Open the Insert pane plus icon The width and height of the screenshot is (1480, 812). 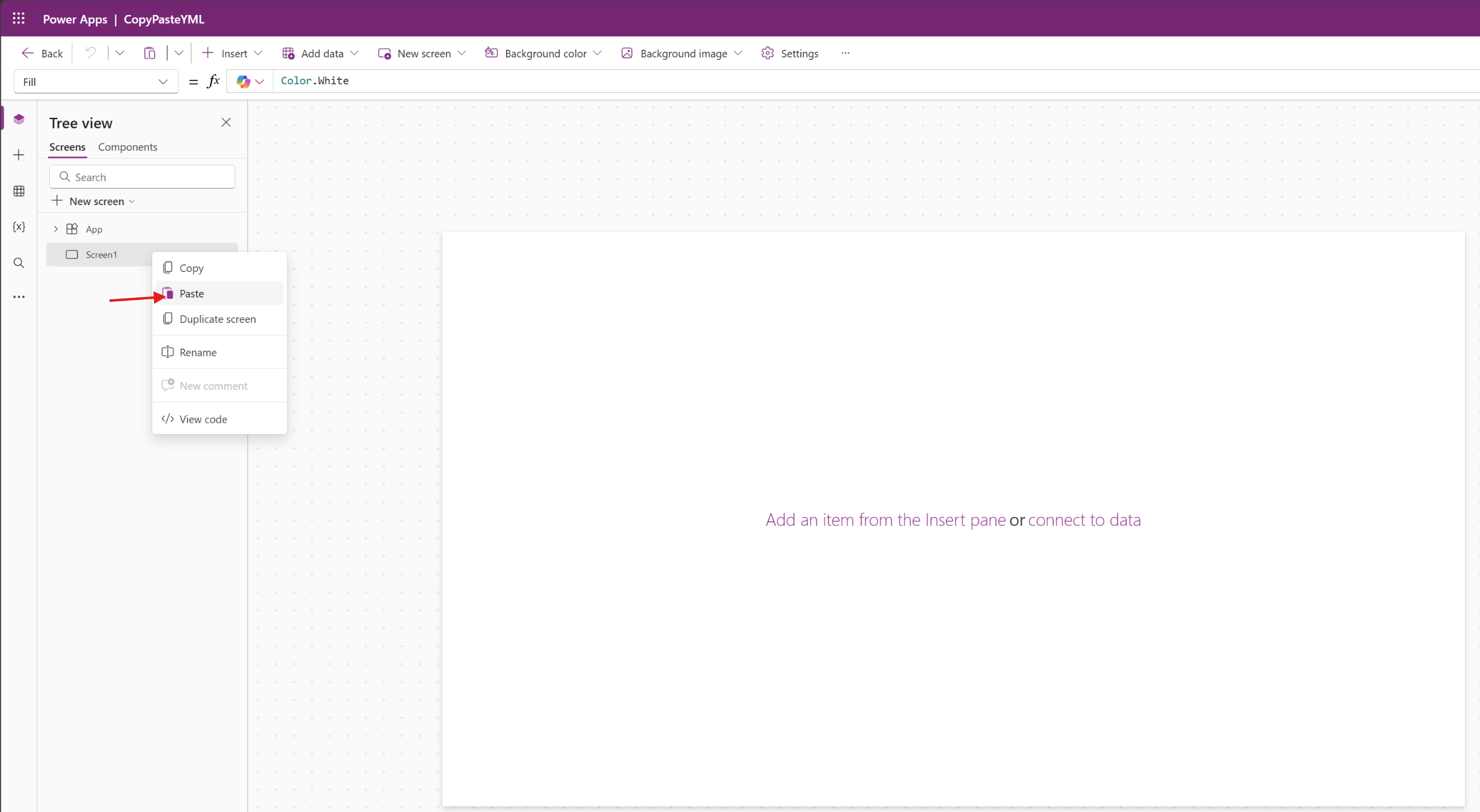[19, 155]
